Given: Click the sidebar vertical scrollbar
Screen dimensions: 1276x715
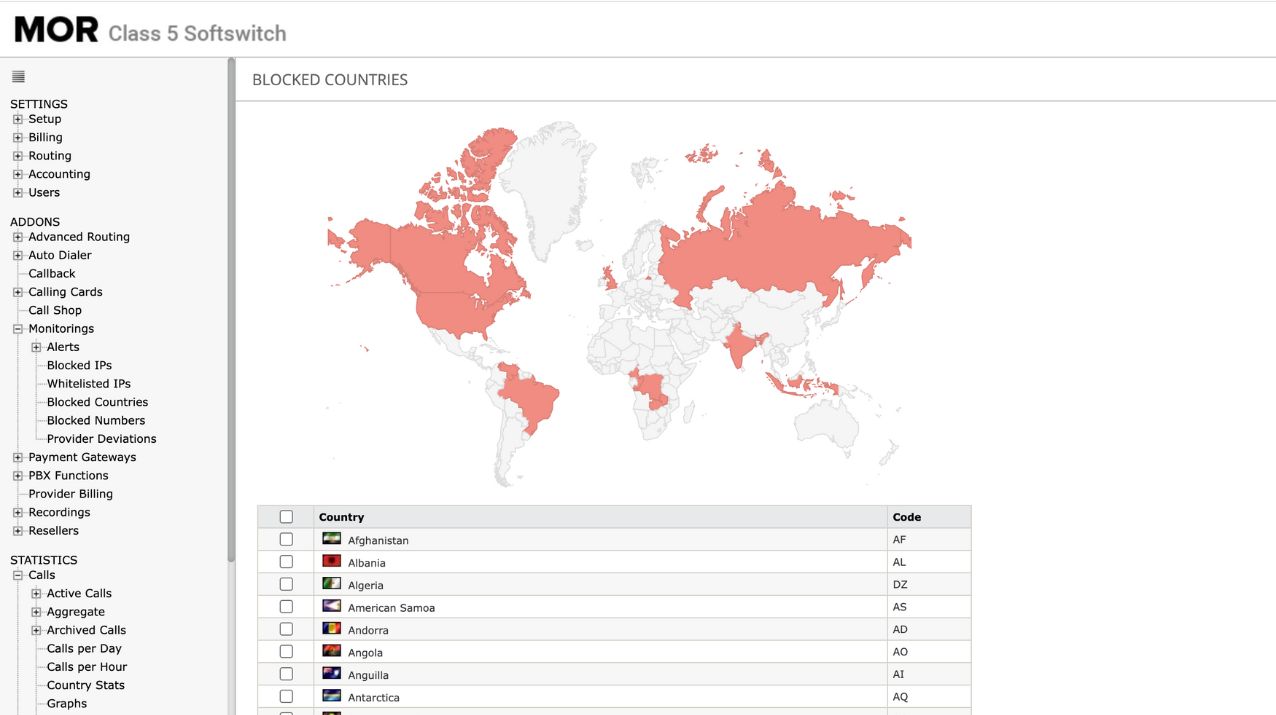Looking at the screenshot, I should pyautogui.click(x=231, y=310).
